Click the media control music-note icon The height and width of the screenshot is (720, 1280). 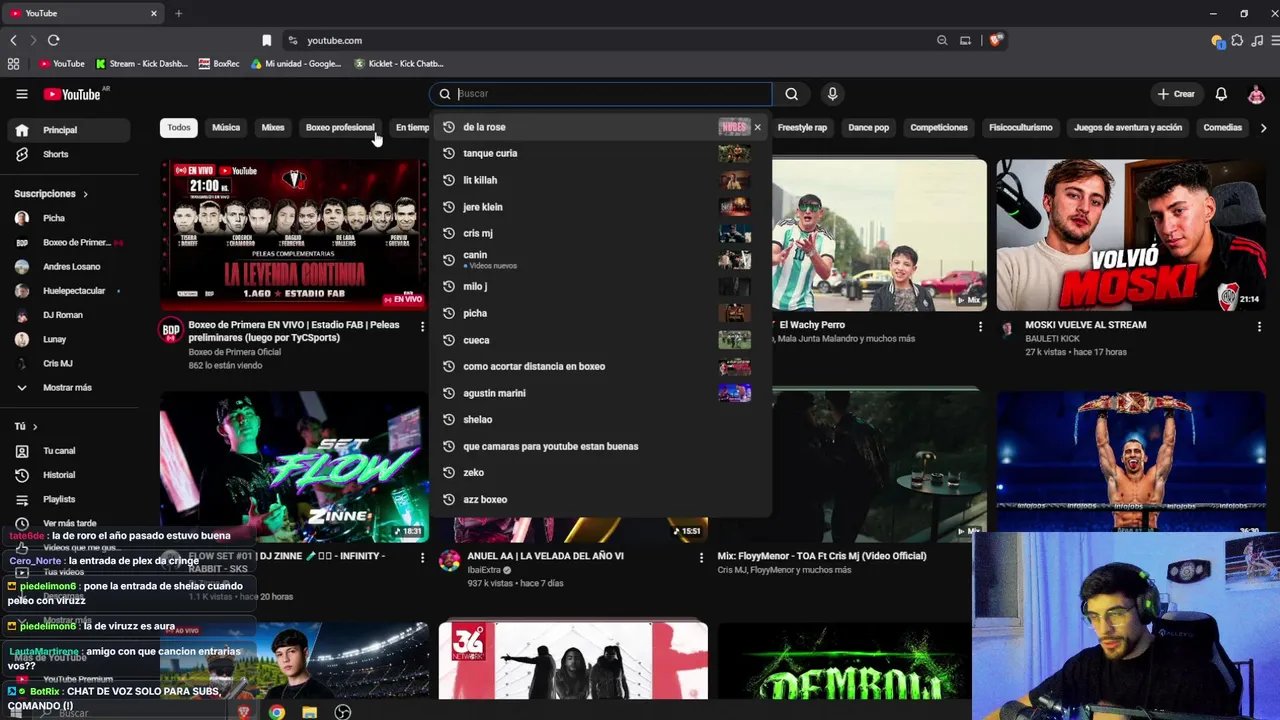[1255, 40]
